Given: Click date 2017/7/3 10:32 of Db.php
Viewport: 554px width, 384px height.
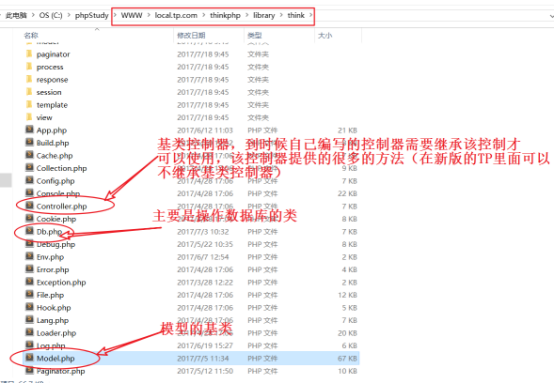Looking at the screenshot, I should (x=203, y=232).
